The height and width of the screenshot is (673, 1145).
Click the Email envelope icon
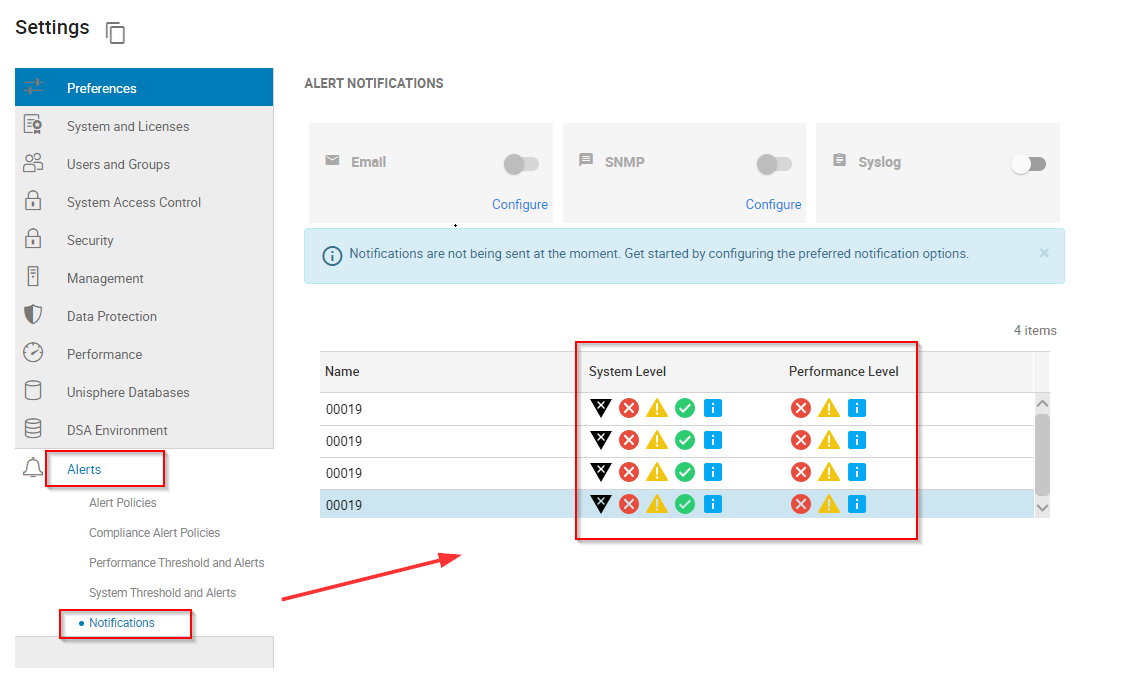332,160
